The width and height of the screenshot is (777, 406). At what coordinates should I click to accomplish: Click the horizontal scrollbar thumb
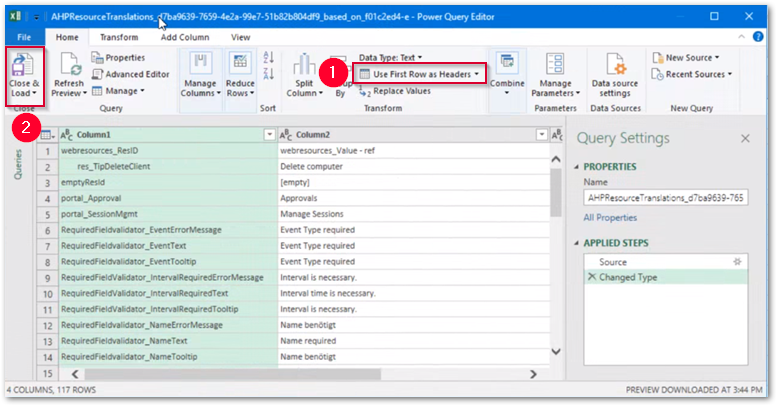click(232, 374)
